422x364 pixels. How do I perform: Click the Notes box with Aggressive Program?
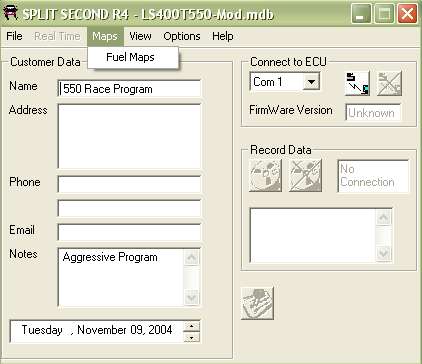pyautogui.click(x=121, y=277)
